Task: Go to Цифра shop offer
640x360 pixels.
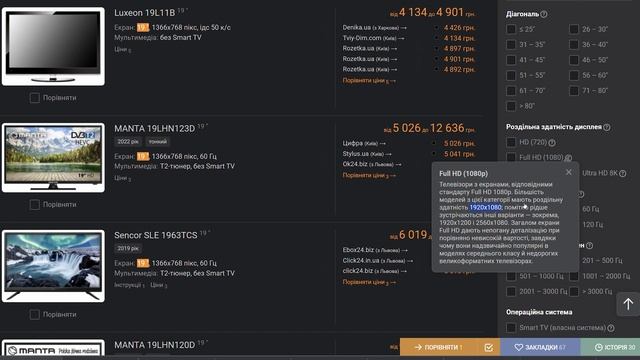Action: pyautogui.click(x=364, y=143)
